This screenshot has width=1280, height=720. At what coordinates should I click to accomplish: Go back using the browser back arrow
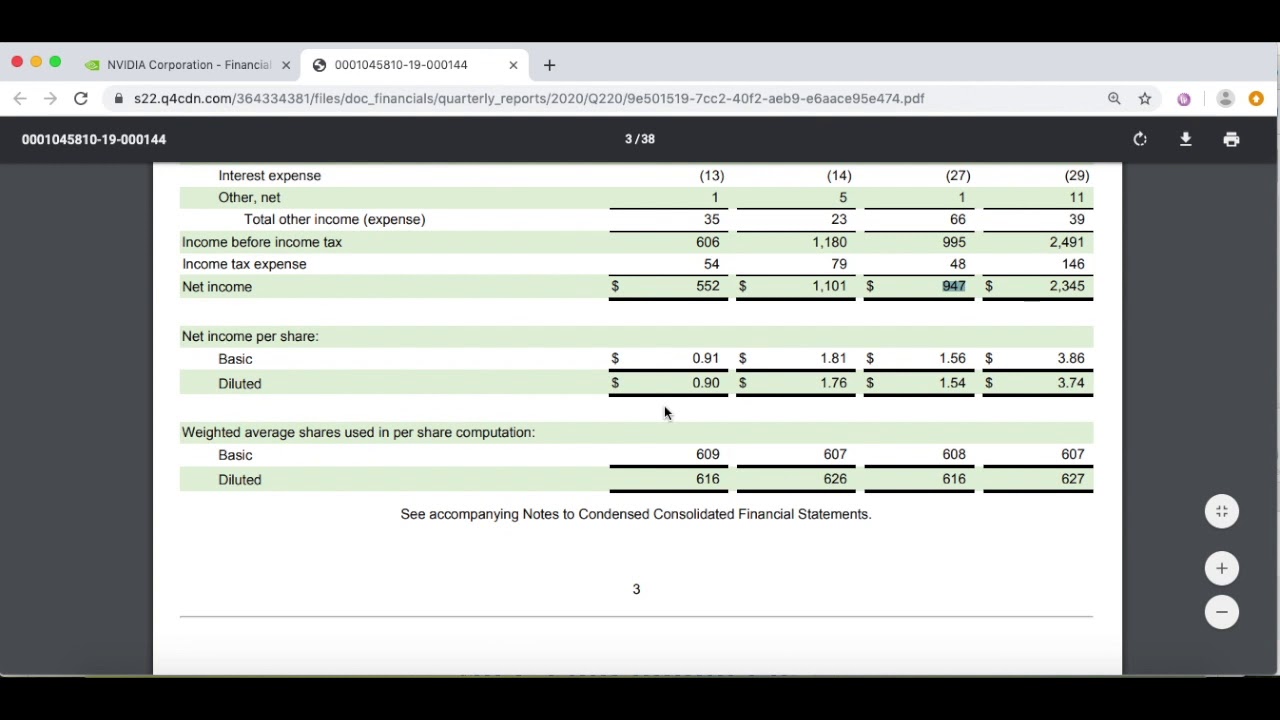pos(20,98)
